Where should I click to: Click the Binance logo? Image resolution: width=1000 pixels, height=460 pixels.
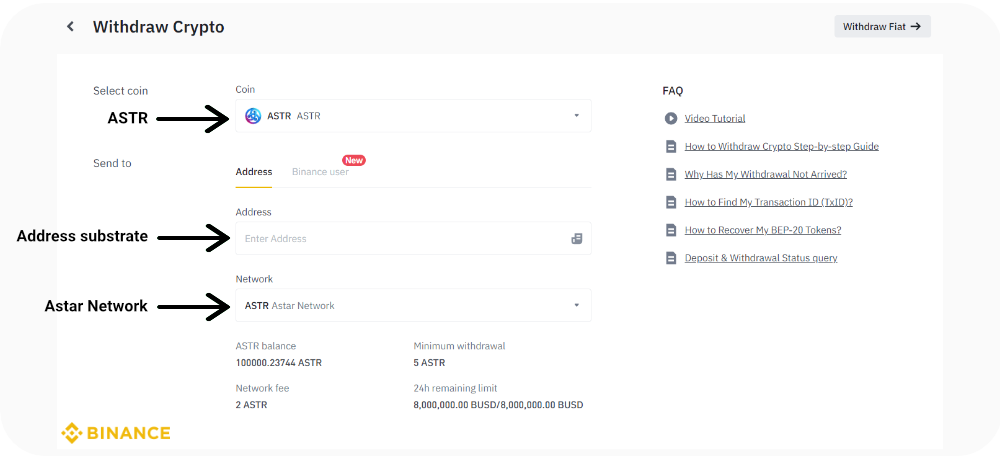click(x=116, y=433)
